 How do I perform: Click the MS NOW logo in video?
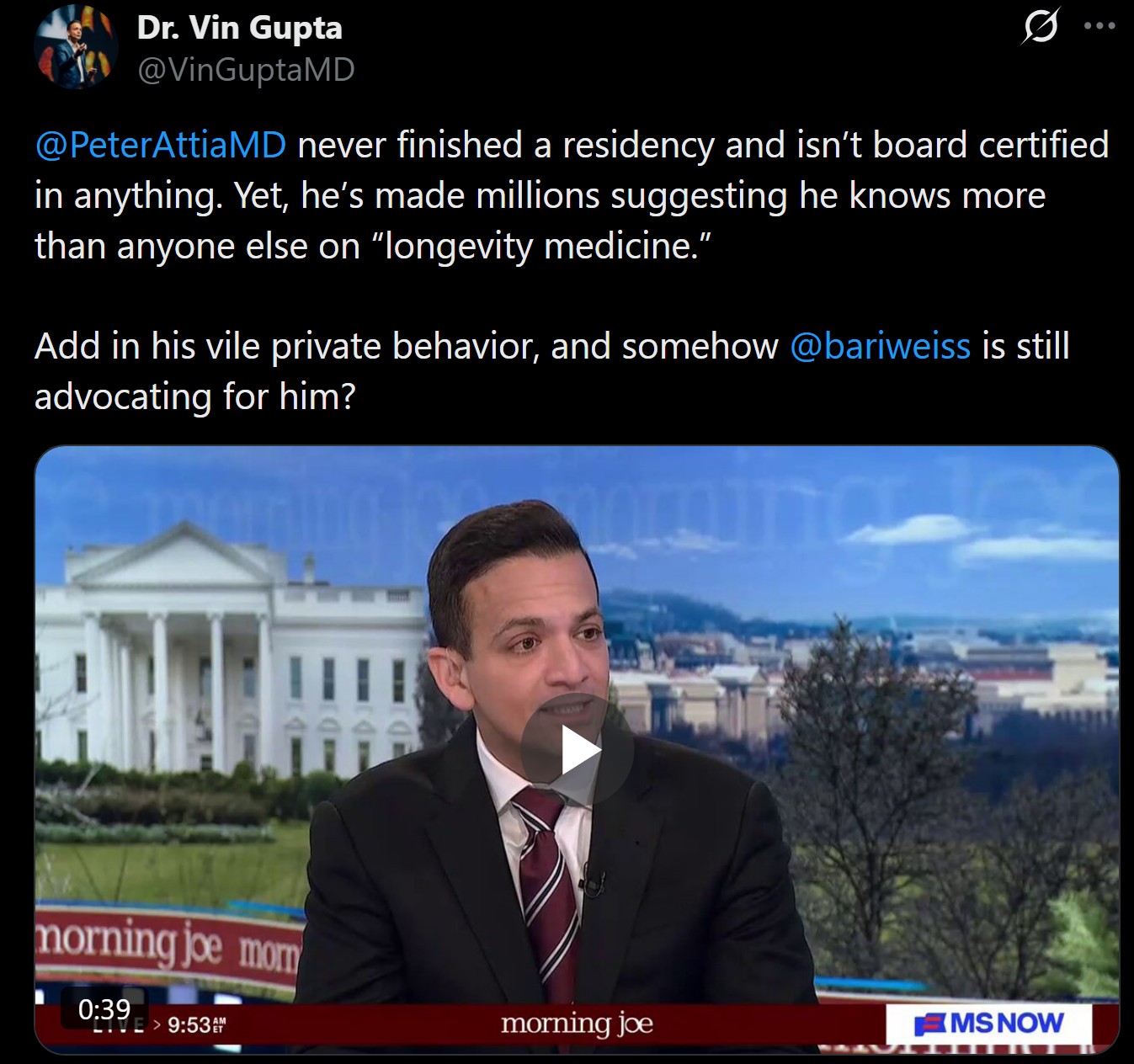click(989, 1023)
